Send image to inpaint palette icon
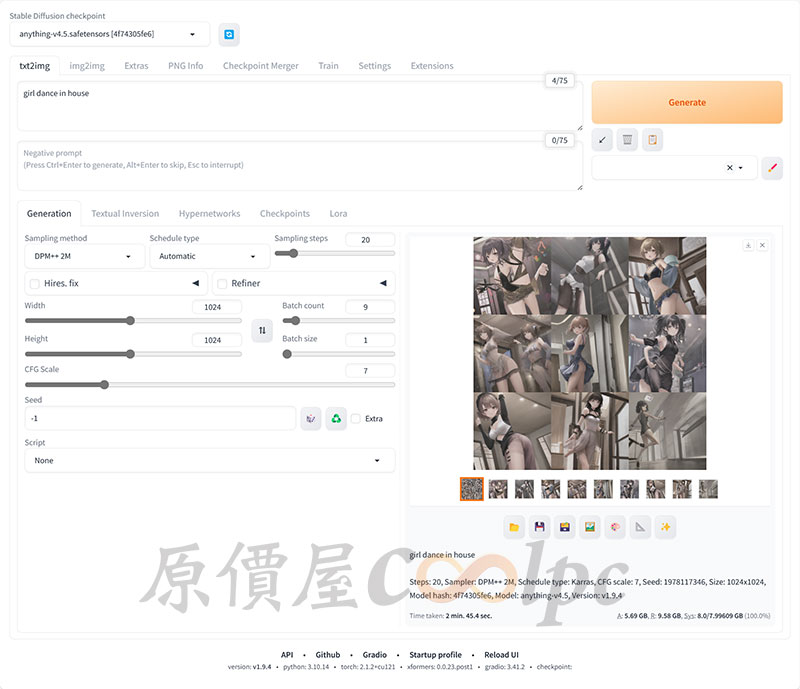The width and height of the screenshot is (800, 689). (615, 527)
